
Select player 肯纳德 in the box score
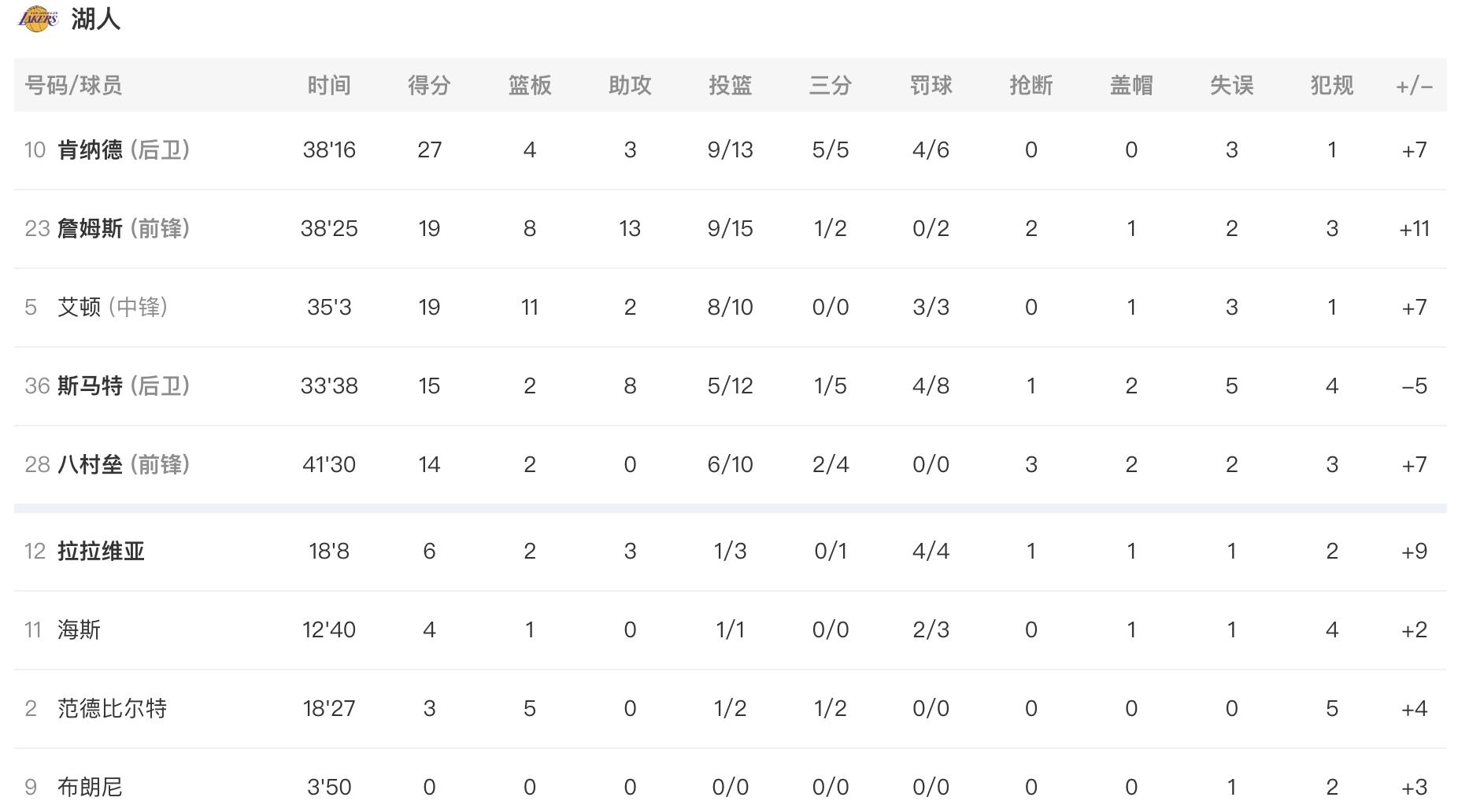tap(90, 149)
